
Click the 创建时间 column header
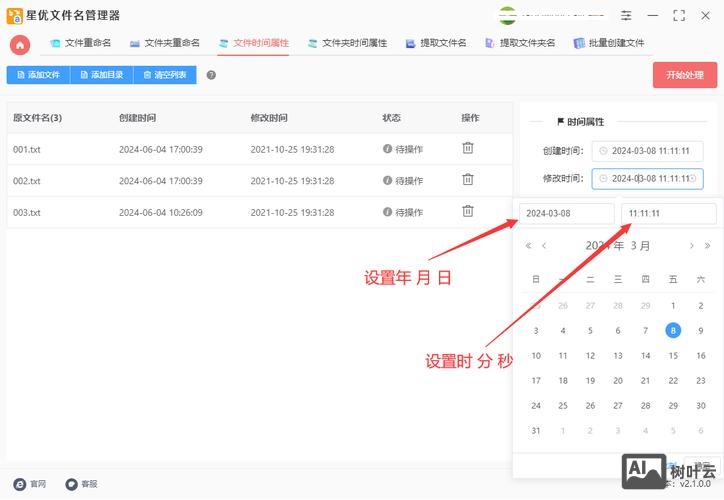[x=137, y=118]
